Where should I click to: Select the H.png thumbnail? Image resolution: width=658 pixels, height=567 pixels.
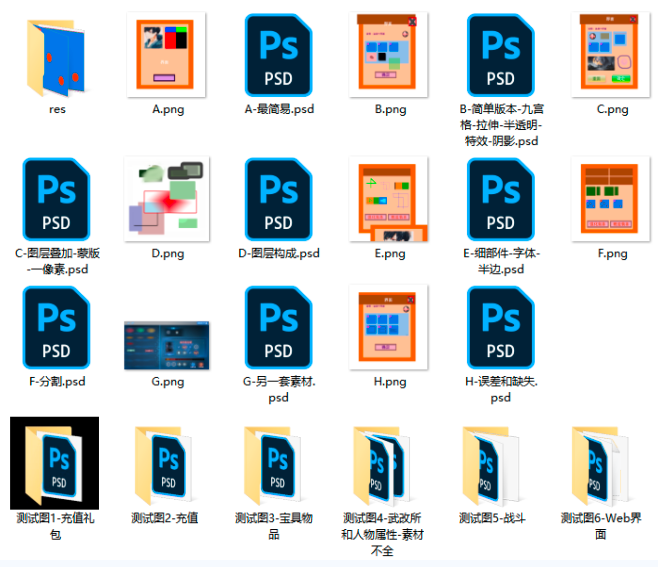[x=388, y=327]
